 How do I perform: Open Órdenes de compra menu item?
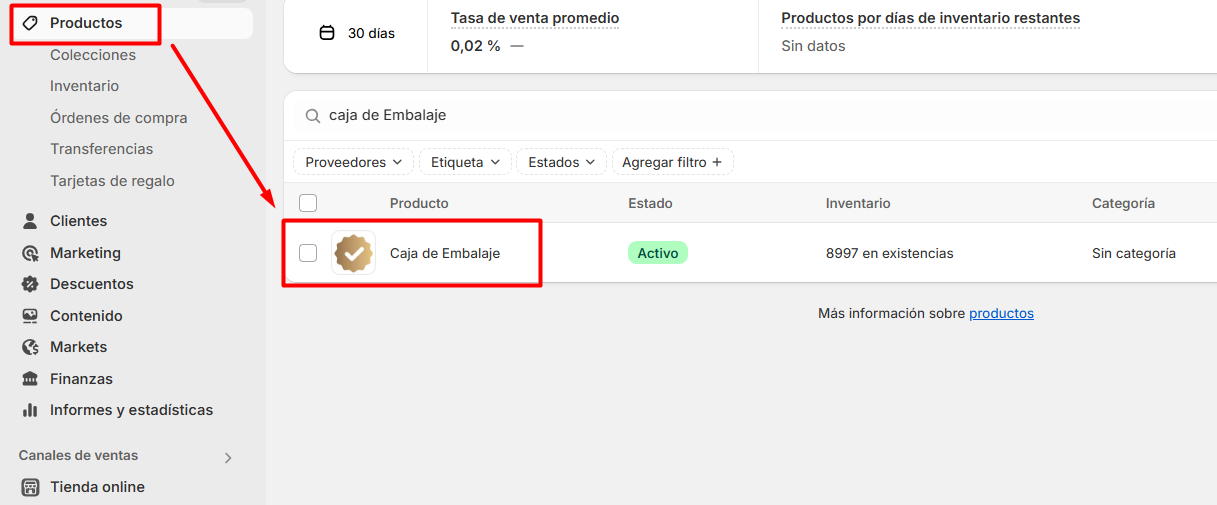(118, 118)
